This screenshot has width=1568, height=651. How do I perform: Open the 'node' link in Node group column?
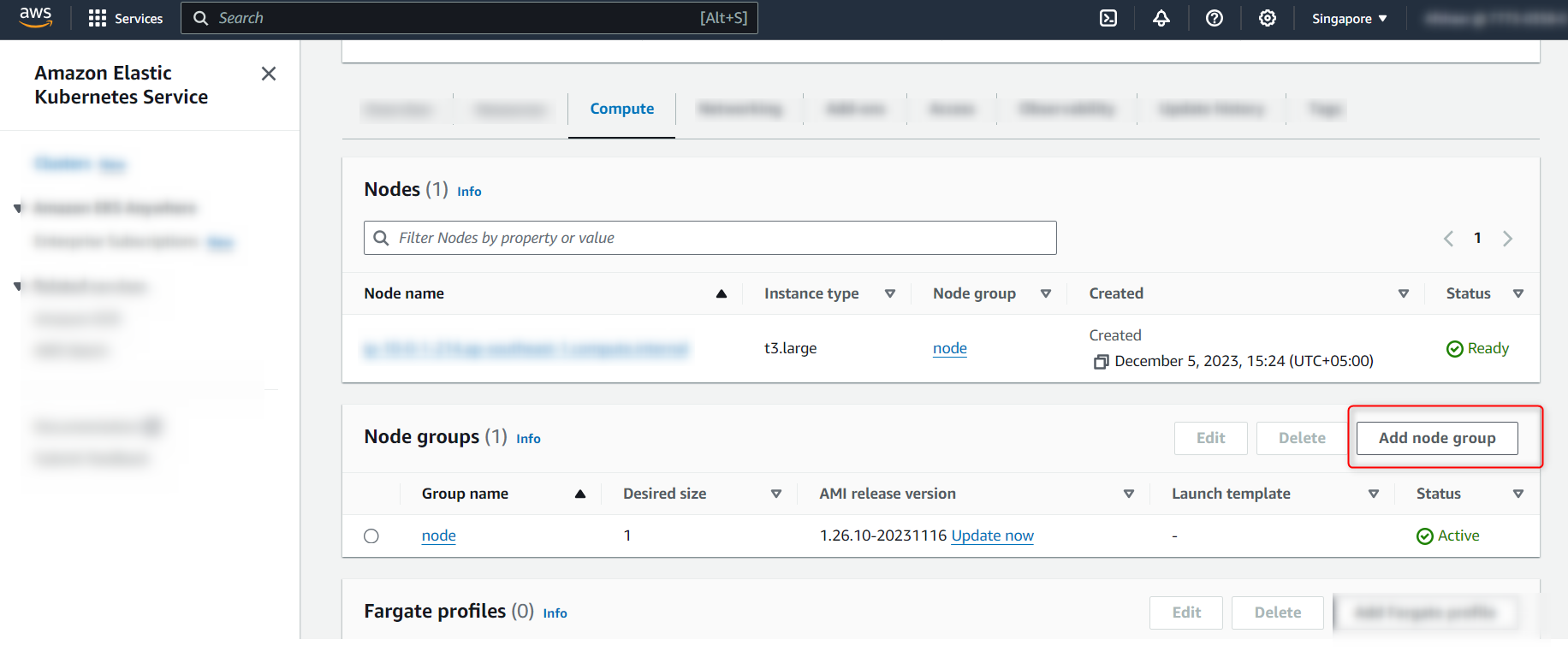(950, 348)
